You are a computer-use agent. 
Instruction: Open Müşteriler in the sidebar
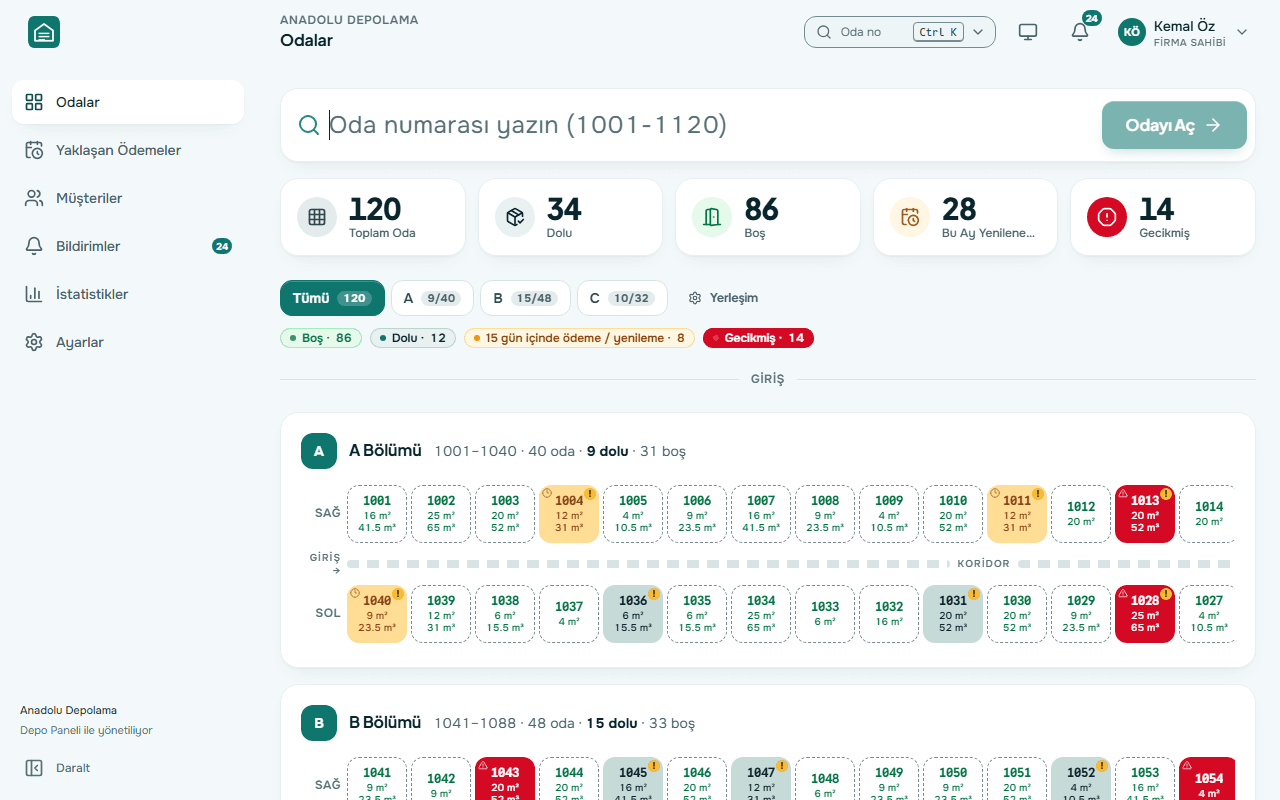[x=128, y=198]
